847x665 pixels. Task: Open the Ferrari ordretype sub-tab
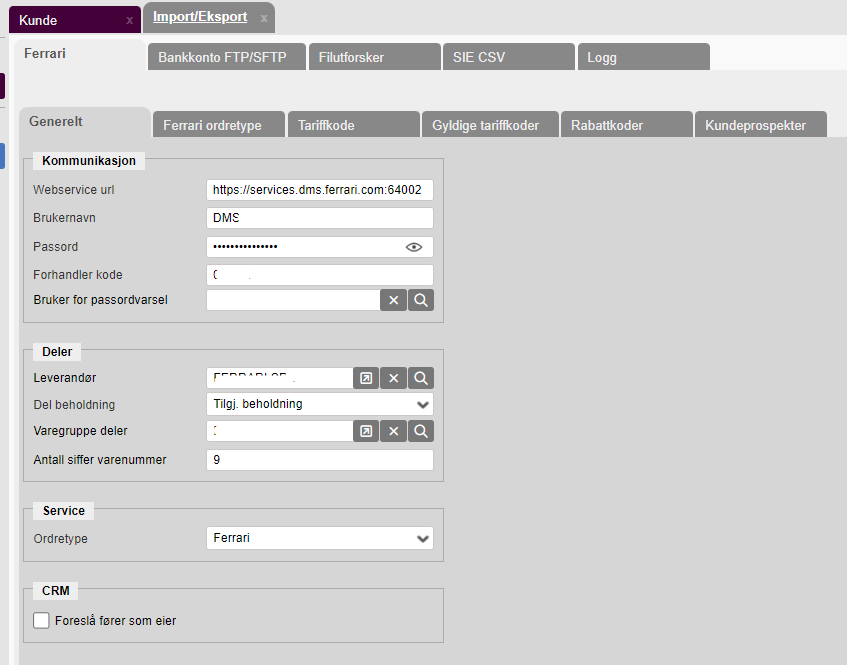(218, 125)
